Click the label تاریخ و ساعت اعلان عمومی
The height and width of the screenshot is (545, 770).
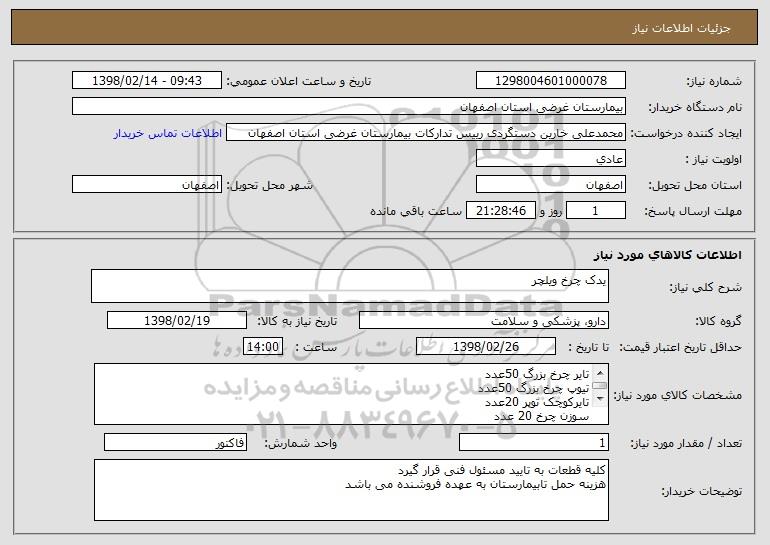(299, 82)
